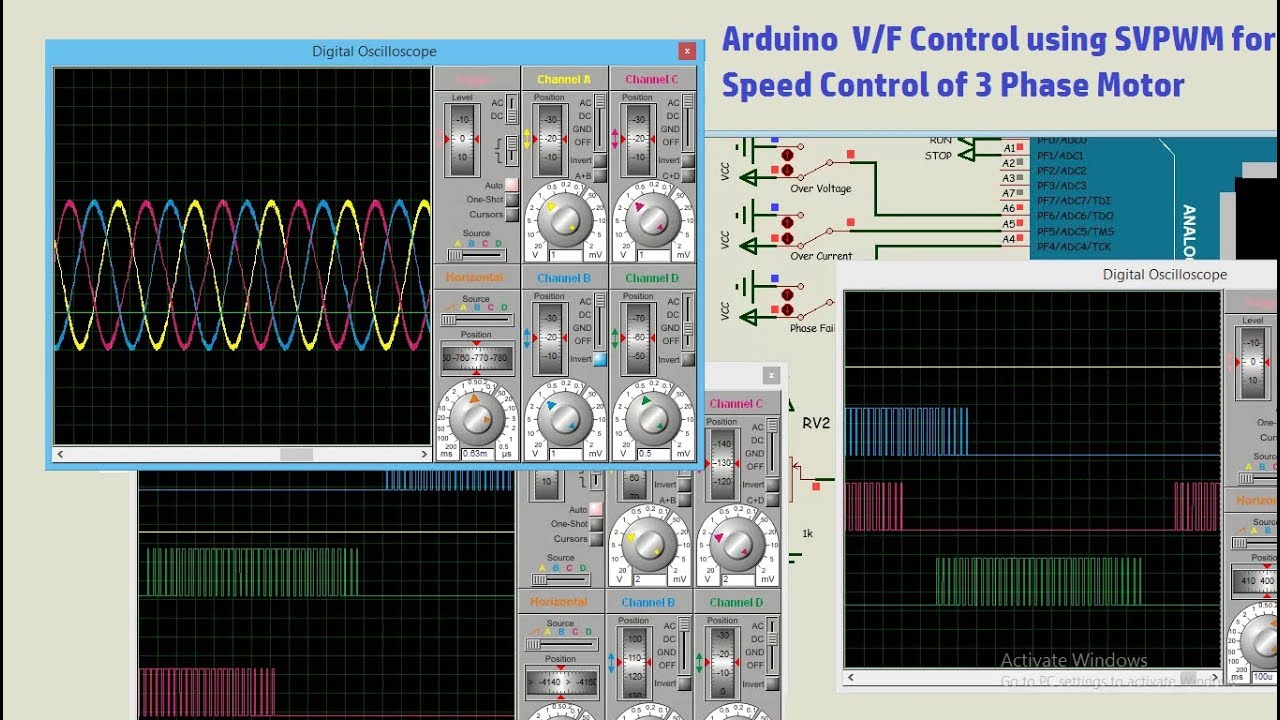Image resolution: width=1280 pixels, height=720 pixels.
Task: Click Channel B blue position arrows, front oscilloscope
Action: (527, 338)
